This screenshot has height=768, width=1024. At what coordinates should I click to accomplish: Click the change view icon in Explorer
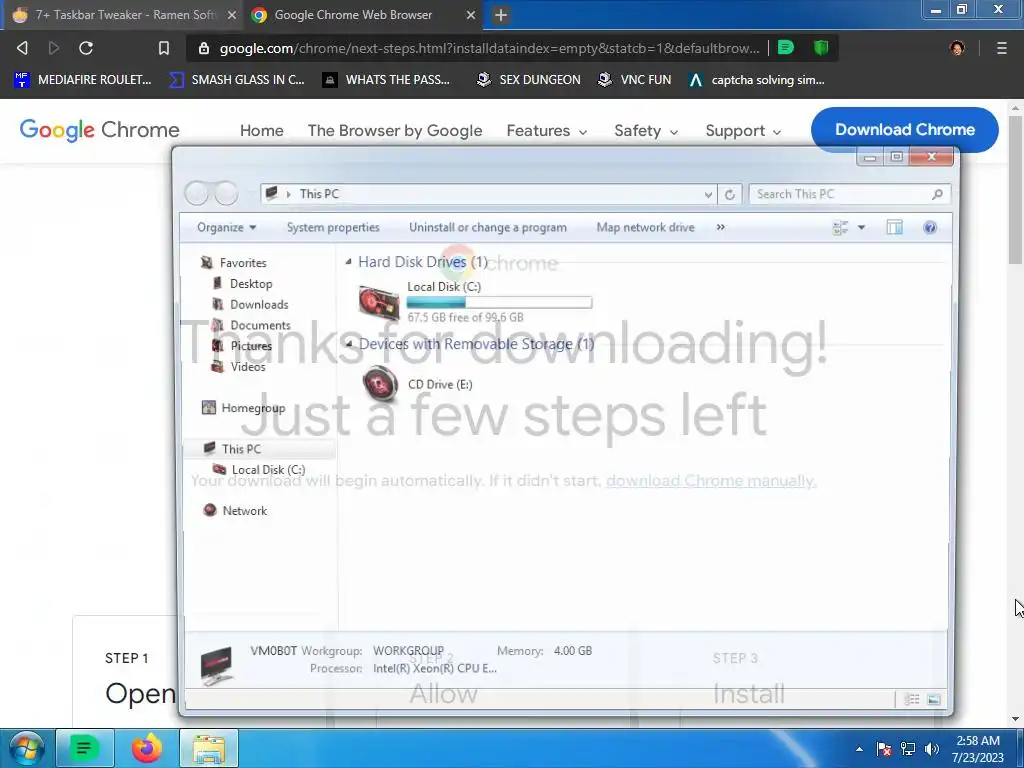tap(840, 227)
